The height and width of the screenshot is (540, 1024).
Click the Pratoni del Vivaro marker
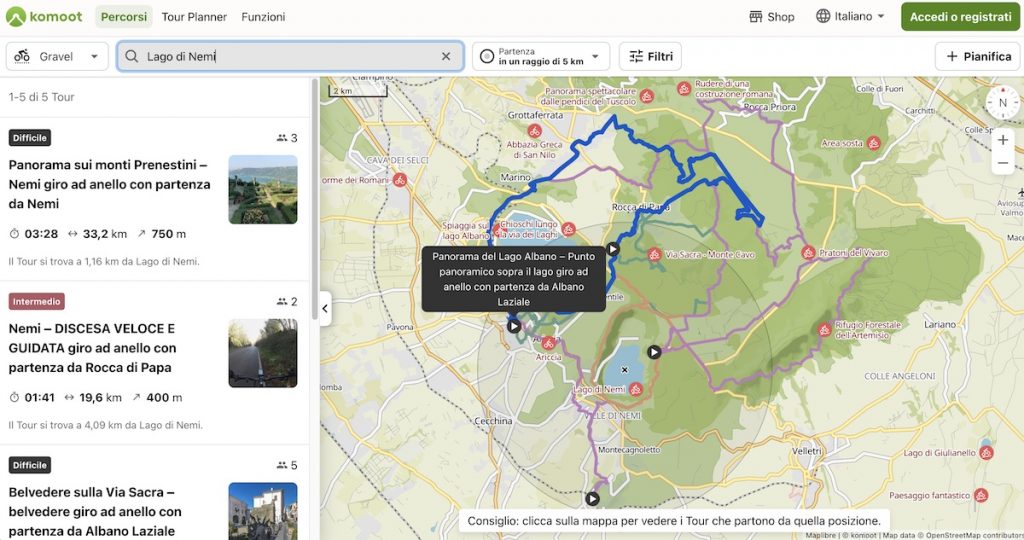[x=808, y=253]
